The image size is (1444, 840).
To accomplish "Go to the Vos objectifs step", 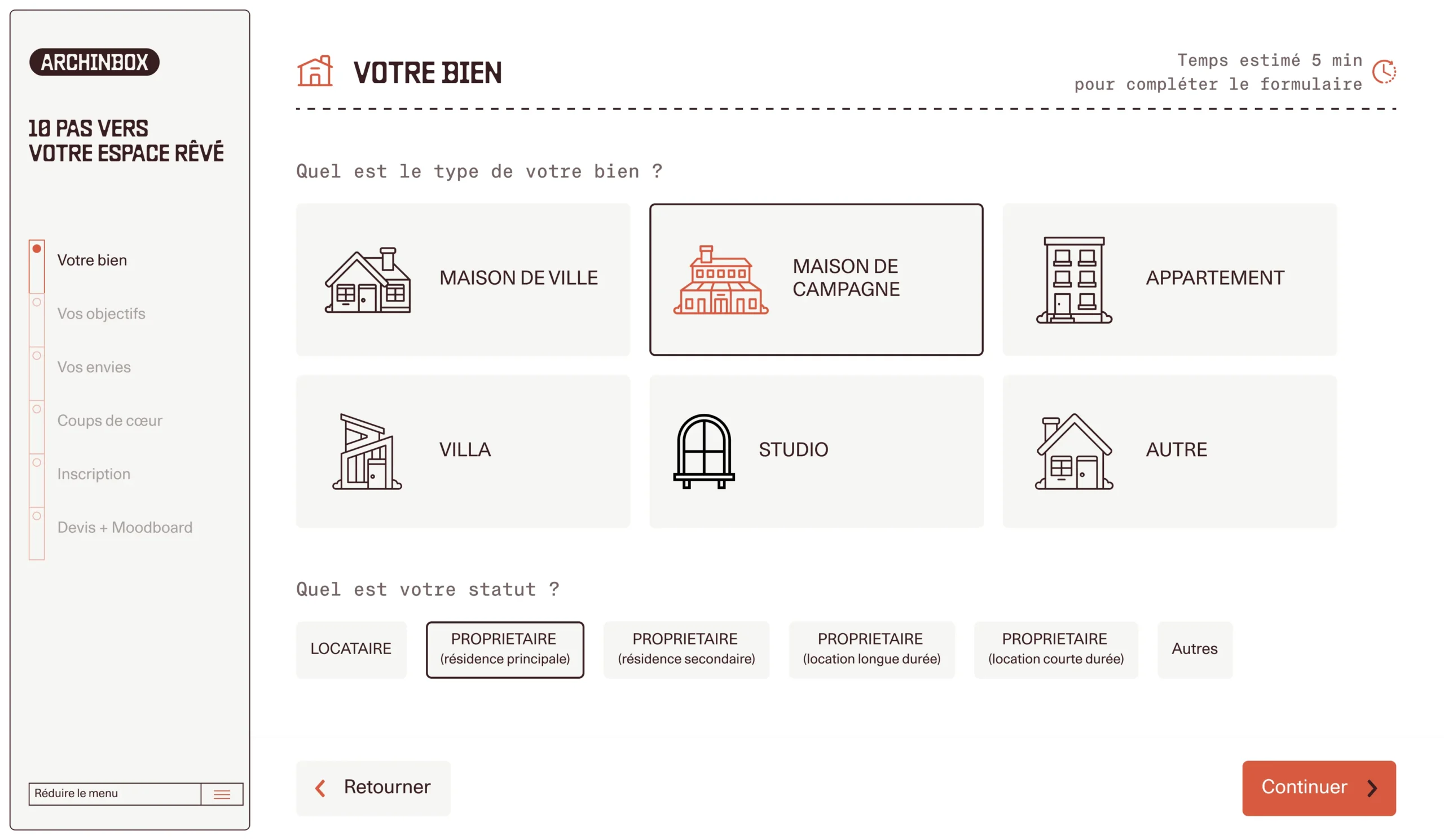I will [x=102, y=314].
